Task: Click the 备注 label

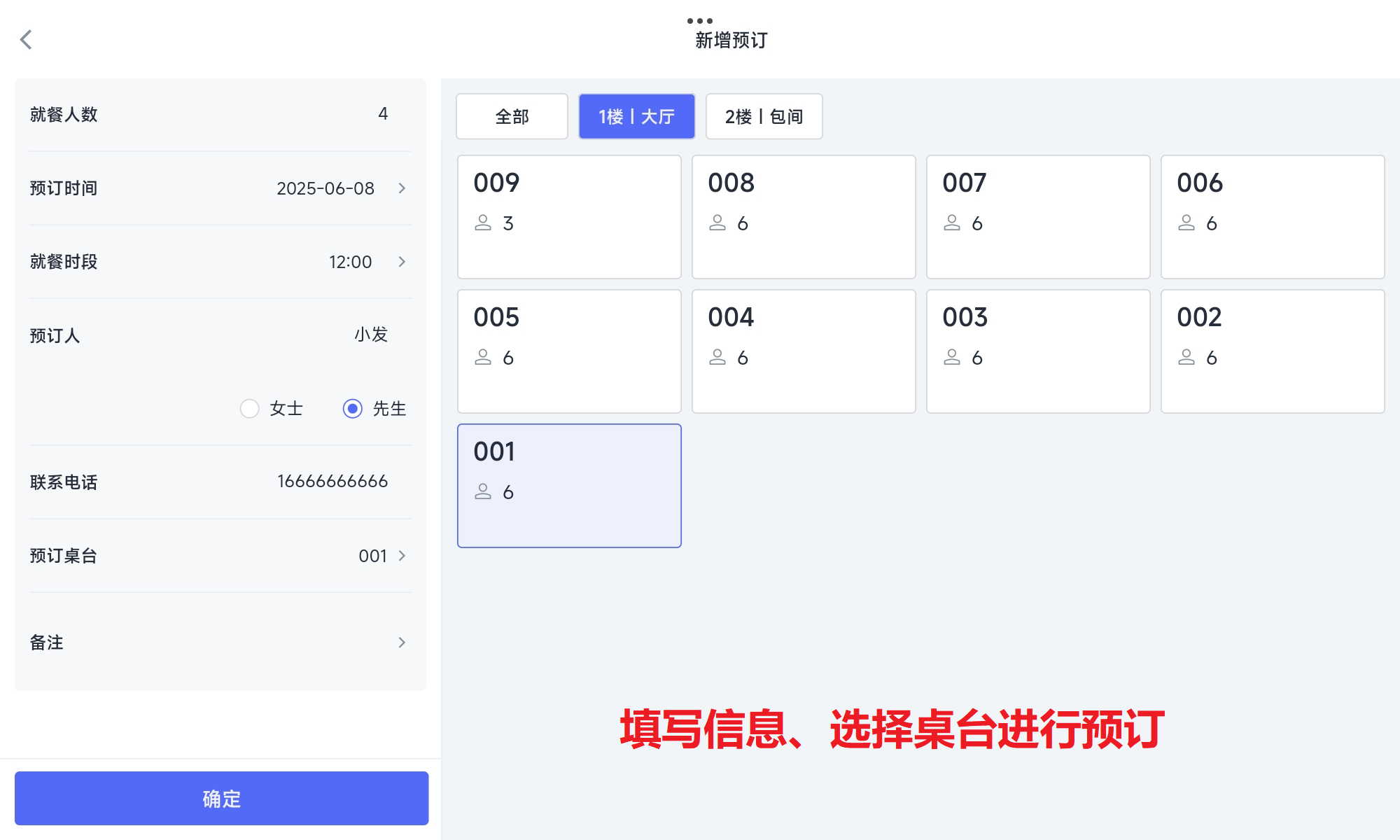Action: tap(47, 642)
